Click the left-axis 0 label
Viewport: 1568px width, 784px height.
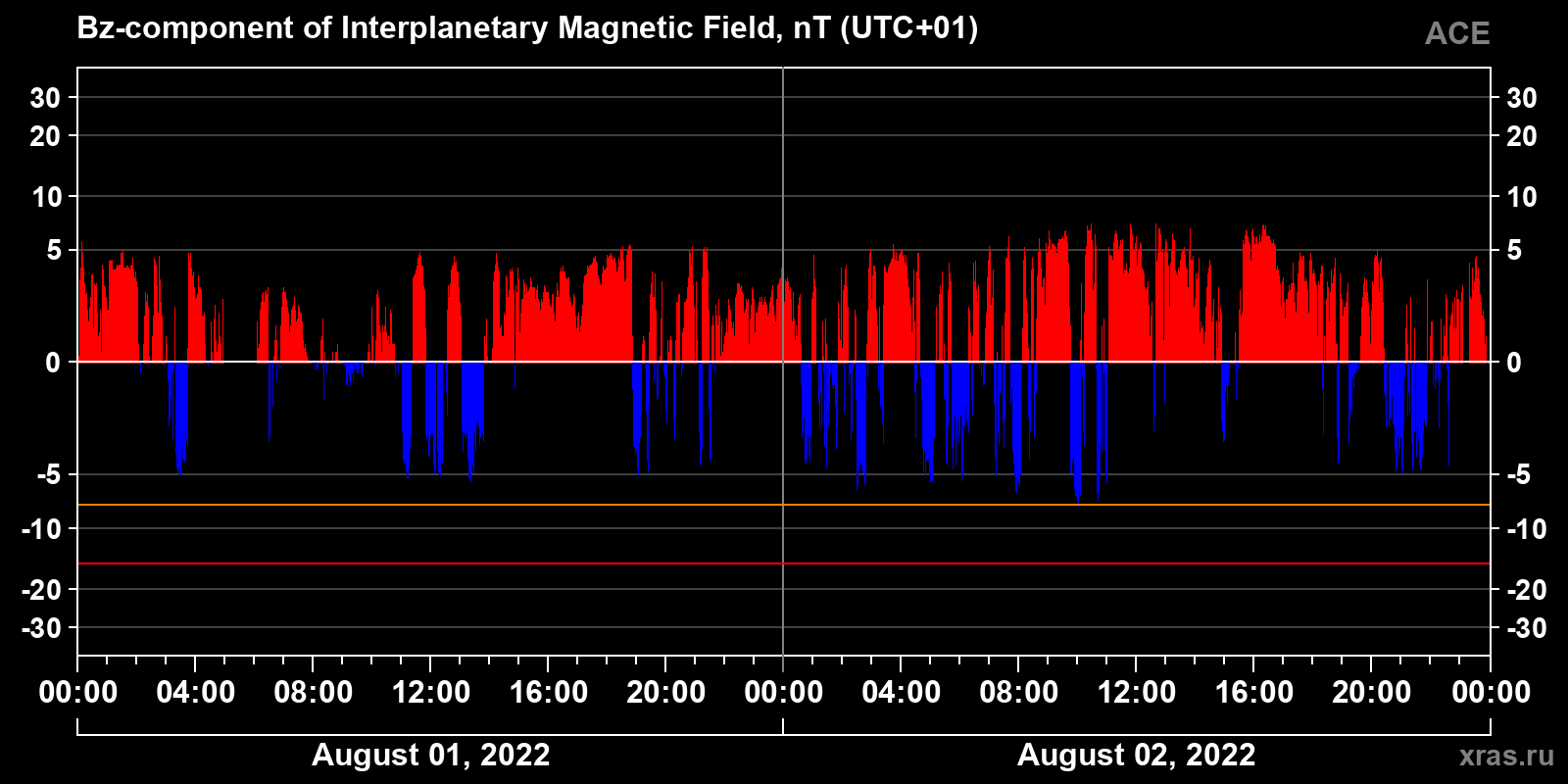click(54, 363)
